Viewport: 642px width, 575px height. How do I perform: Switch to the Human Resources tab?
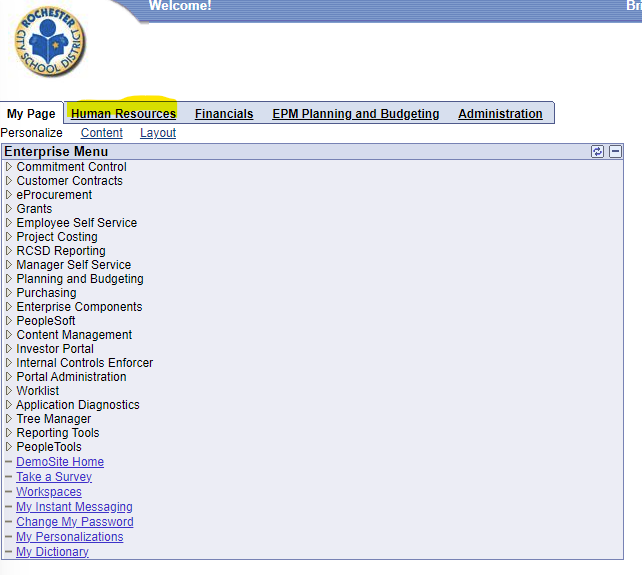tap(124, 113)
